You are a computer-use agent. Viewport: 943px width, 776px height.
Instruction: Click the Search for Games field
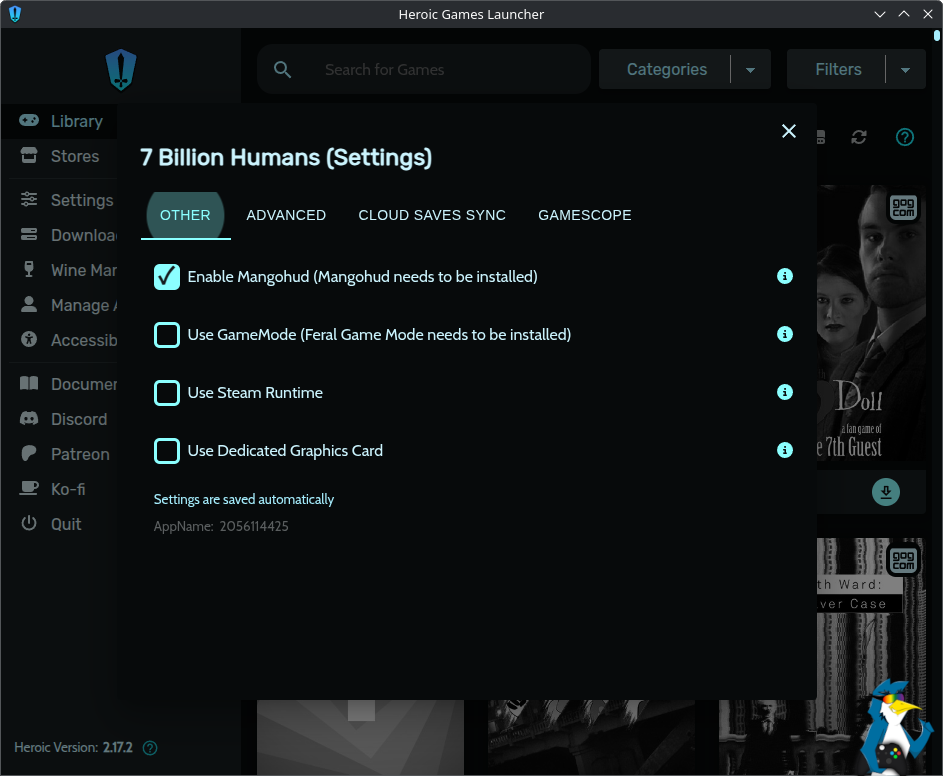[440, 70]
